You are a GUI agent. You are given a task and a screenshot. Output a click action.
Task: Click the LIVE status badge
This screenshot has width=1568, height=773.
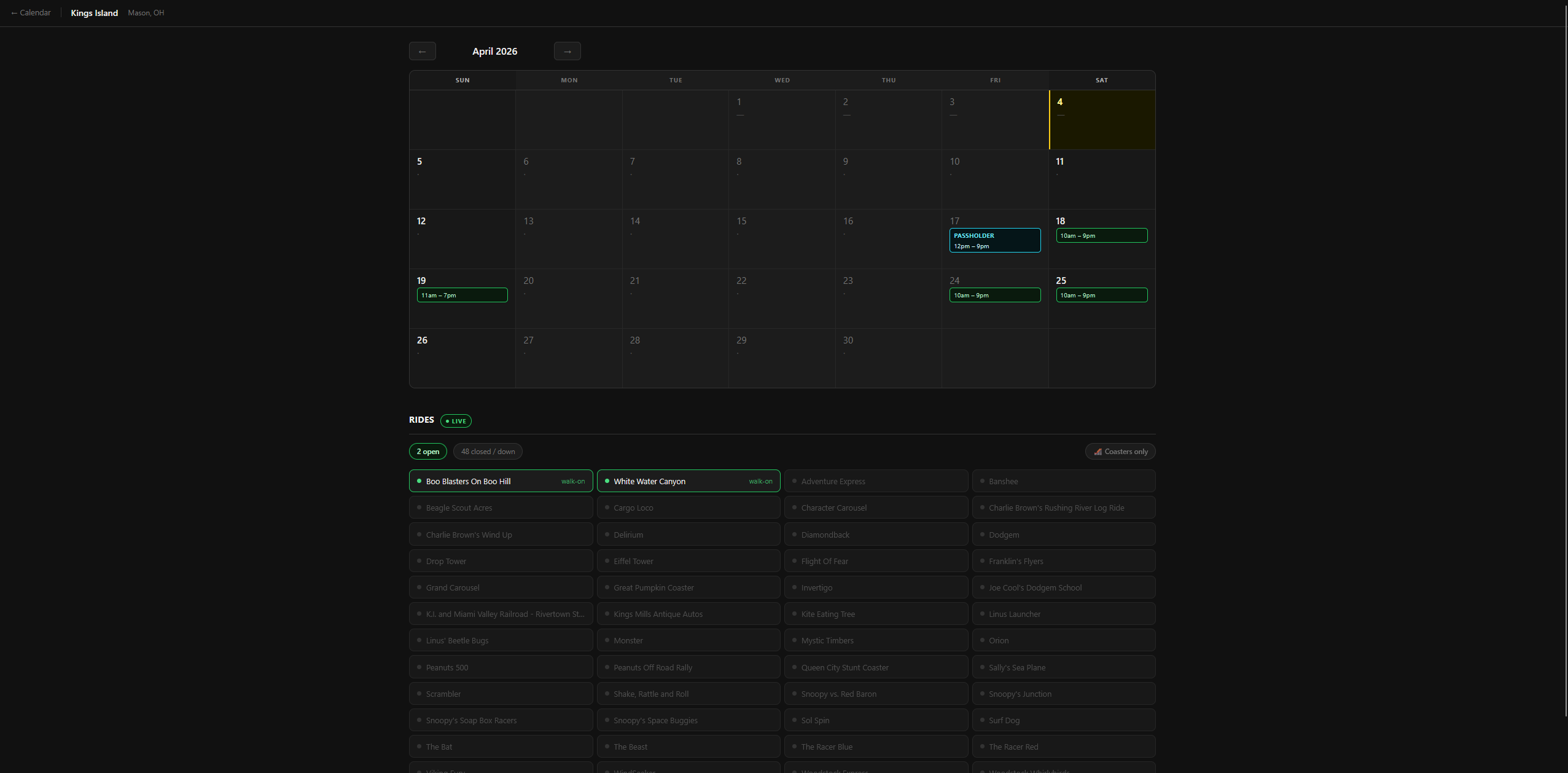coord(456,421)
